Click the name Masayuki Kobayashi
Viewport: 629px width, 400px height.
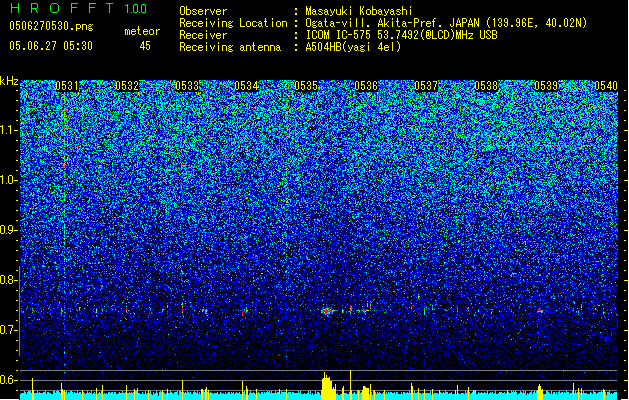coord(359,11)
